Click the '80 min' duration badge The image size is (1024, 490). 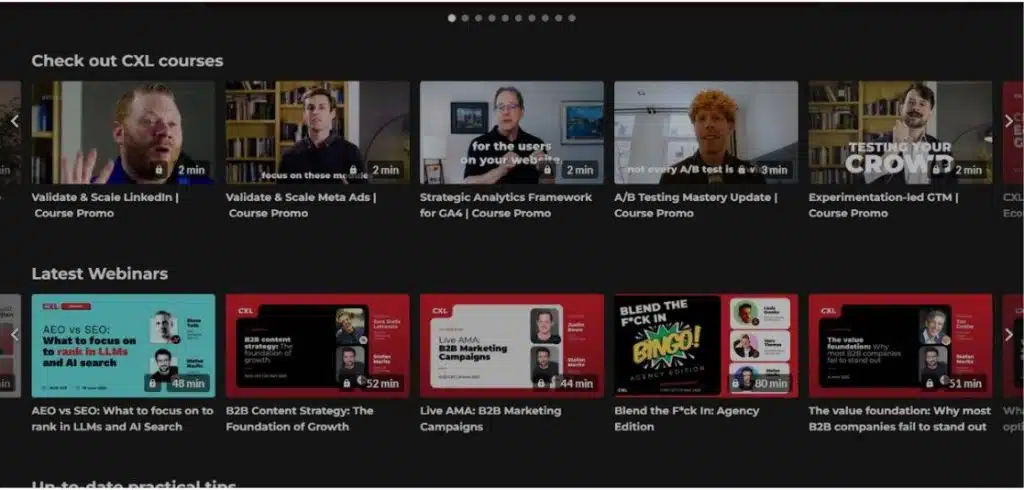point(771,384)
